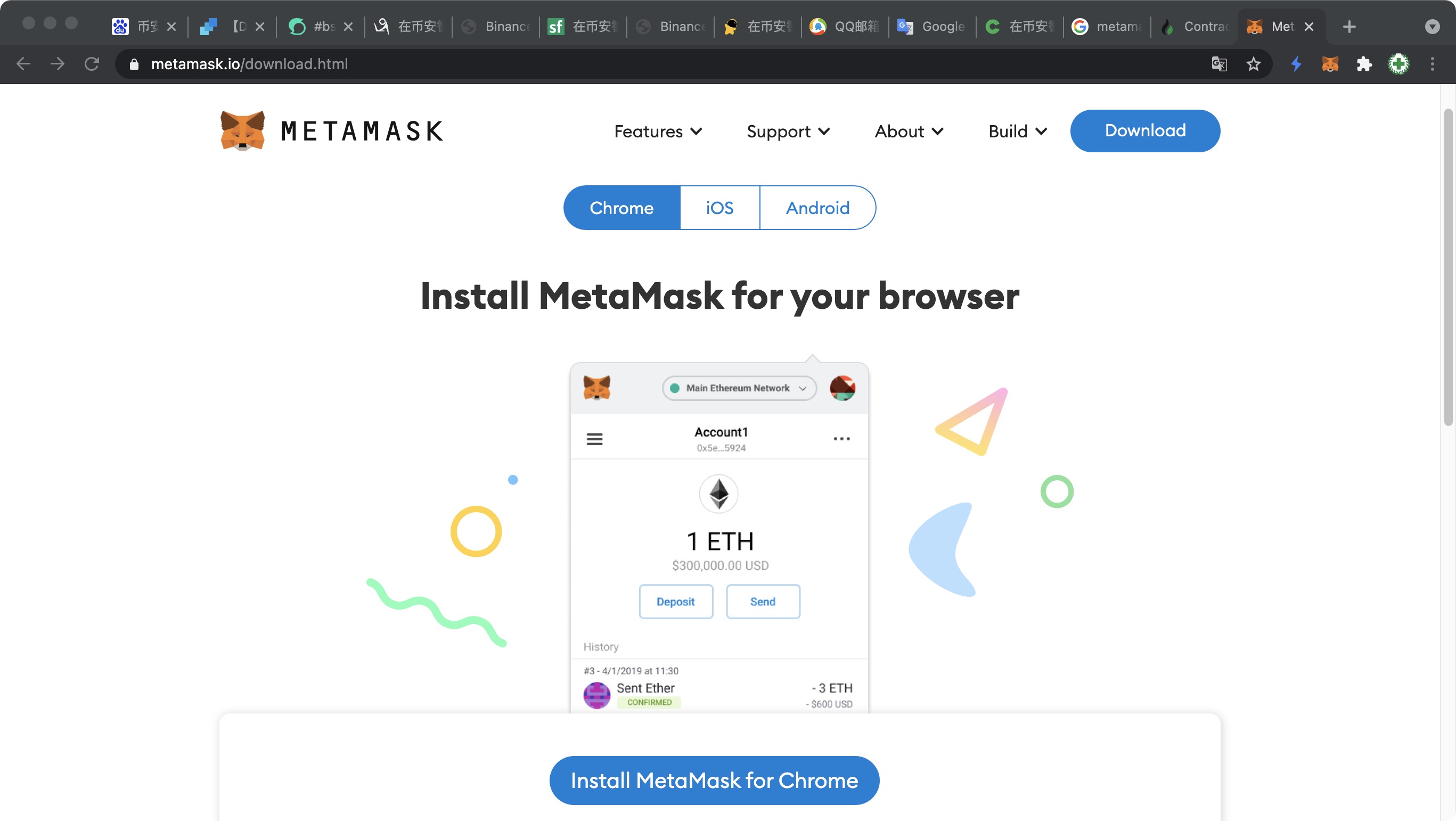This screenshot has height=821, width=1456.
Task: Click the blue Download button
Action: (1145, 130)
